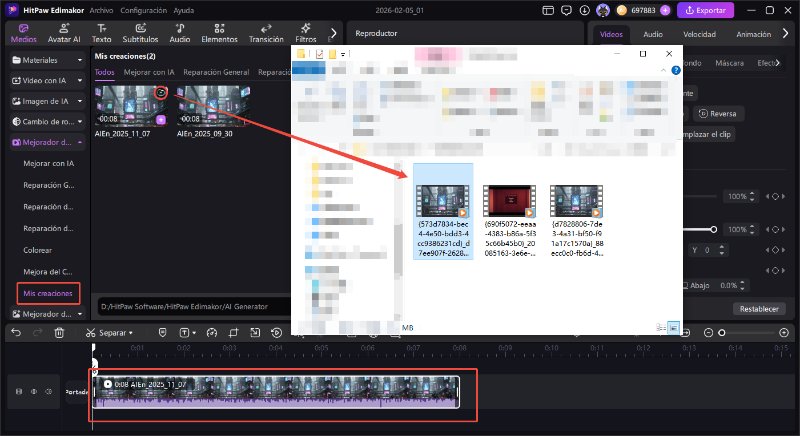Viewport: 800px width, 436px height.
Task: Expand the Vídeo con IA section
Action: point(47,81)
